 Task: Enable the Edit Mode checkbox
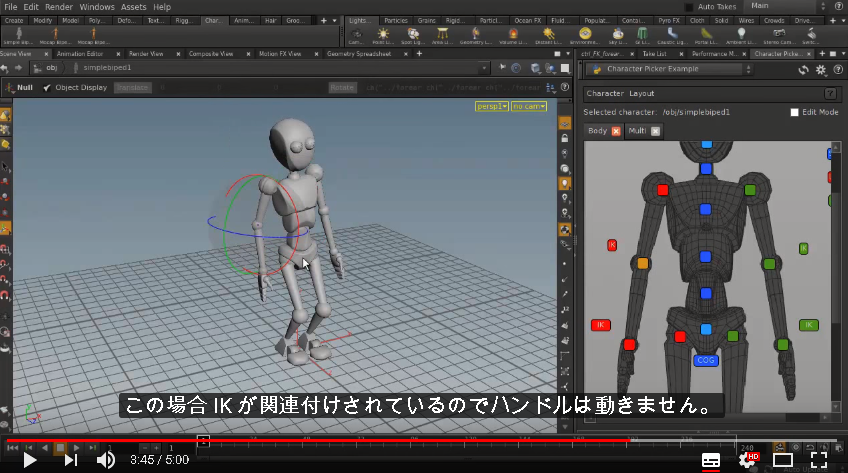click(794, 112)
